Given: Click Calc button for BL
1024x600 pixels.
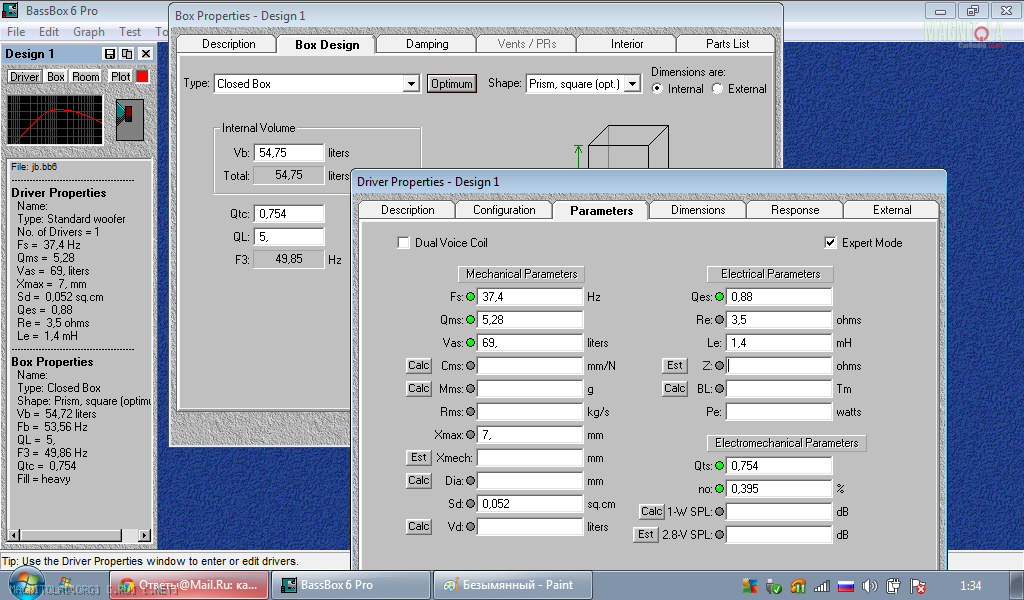Looking at the screenshot, I should [x=675, y=388].
